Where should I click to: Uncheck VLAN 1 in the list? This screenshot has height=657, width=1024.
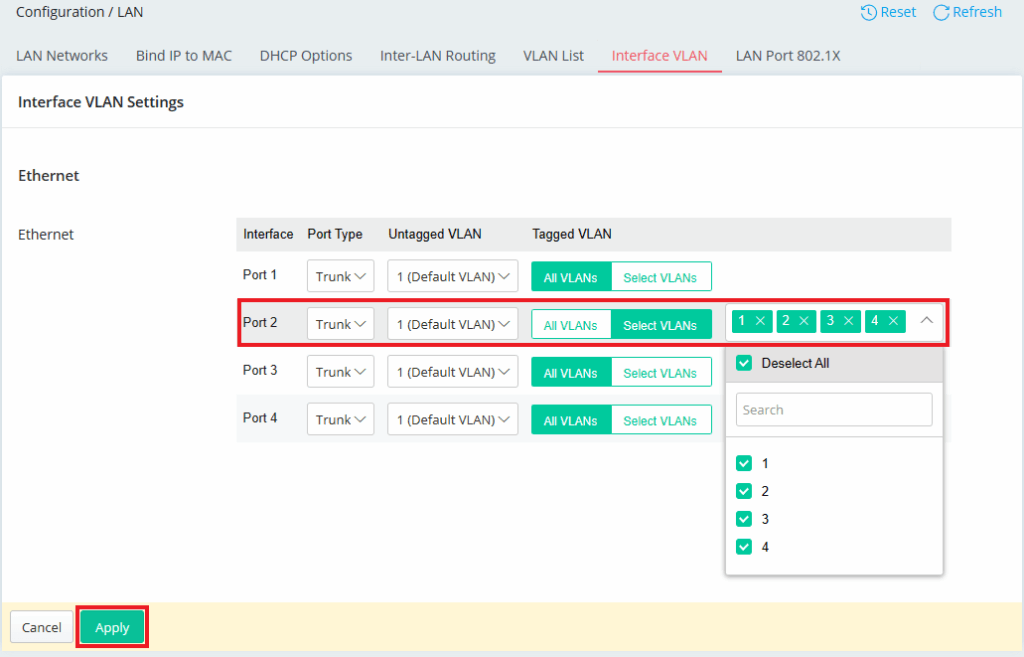tap(744, 463)
